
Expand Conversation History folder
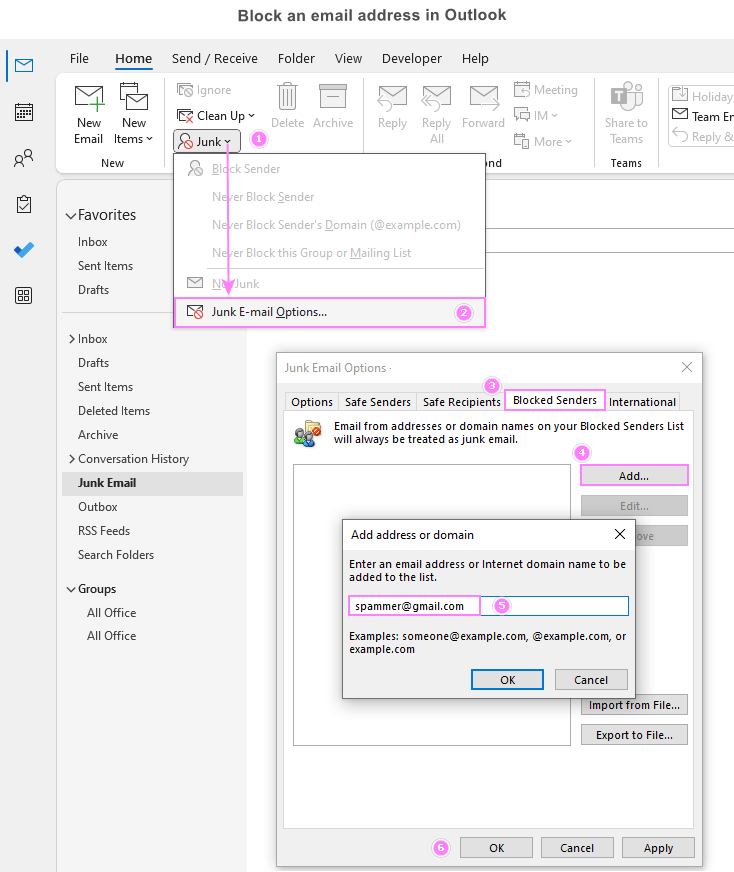72,459
